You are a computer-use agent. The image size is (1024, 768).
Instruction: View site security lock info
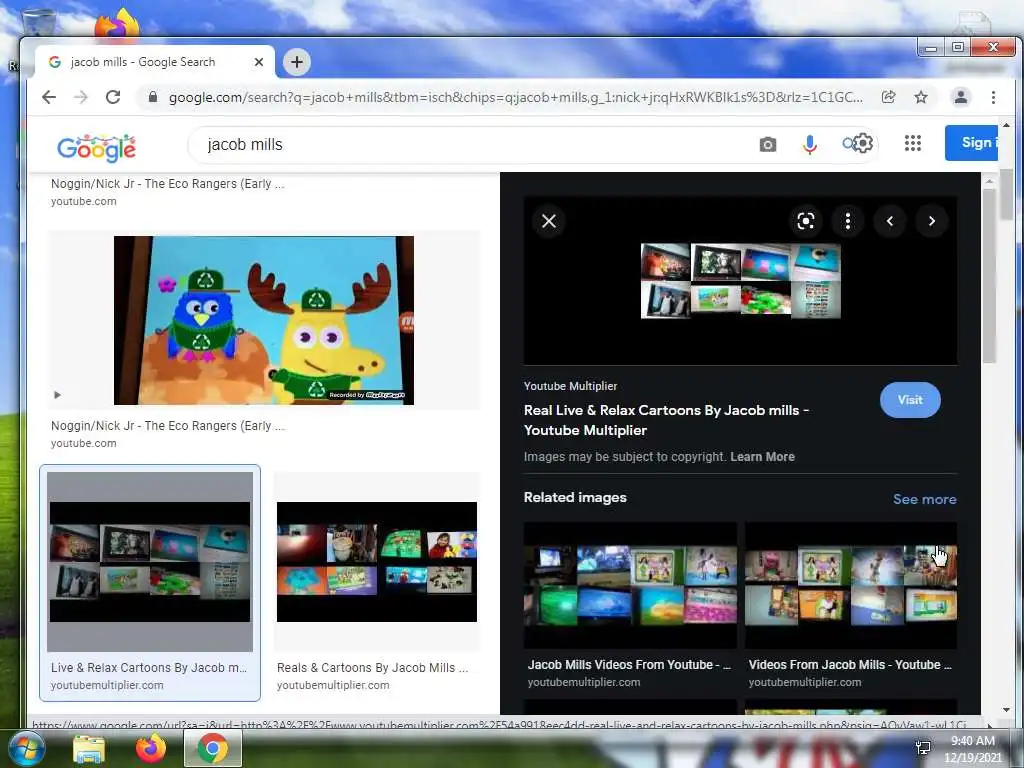[153, 97]
